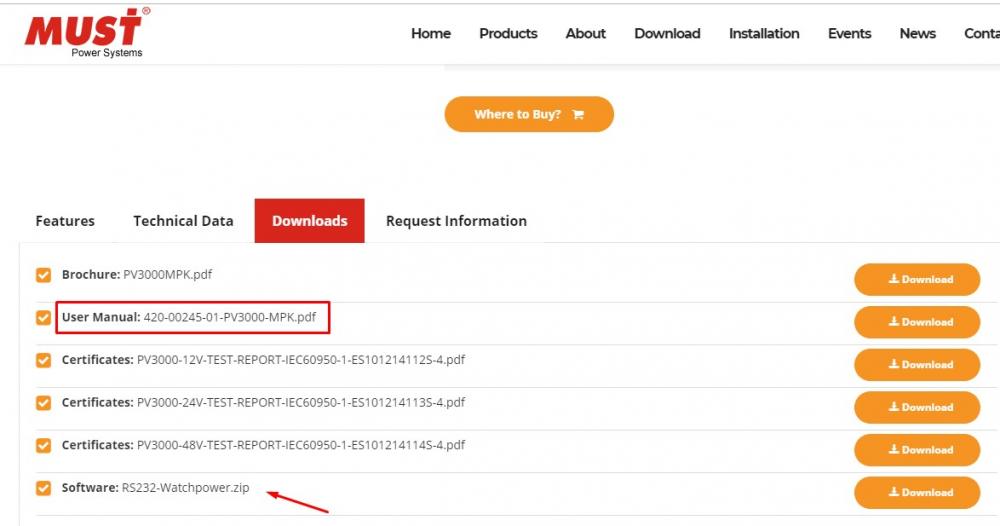The height and width of the screenshot is (526, 1000).
Task: Download the RS232-Watchpower.zip software
Action: (x=916, y=492)
